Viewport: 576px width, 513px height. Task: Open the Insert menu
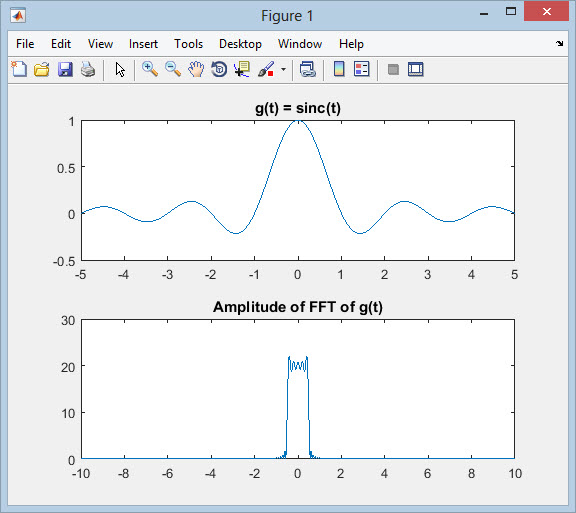coord(143,44)
